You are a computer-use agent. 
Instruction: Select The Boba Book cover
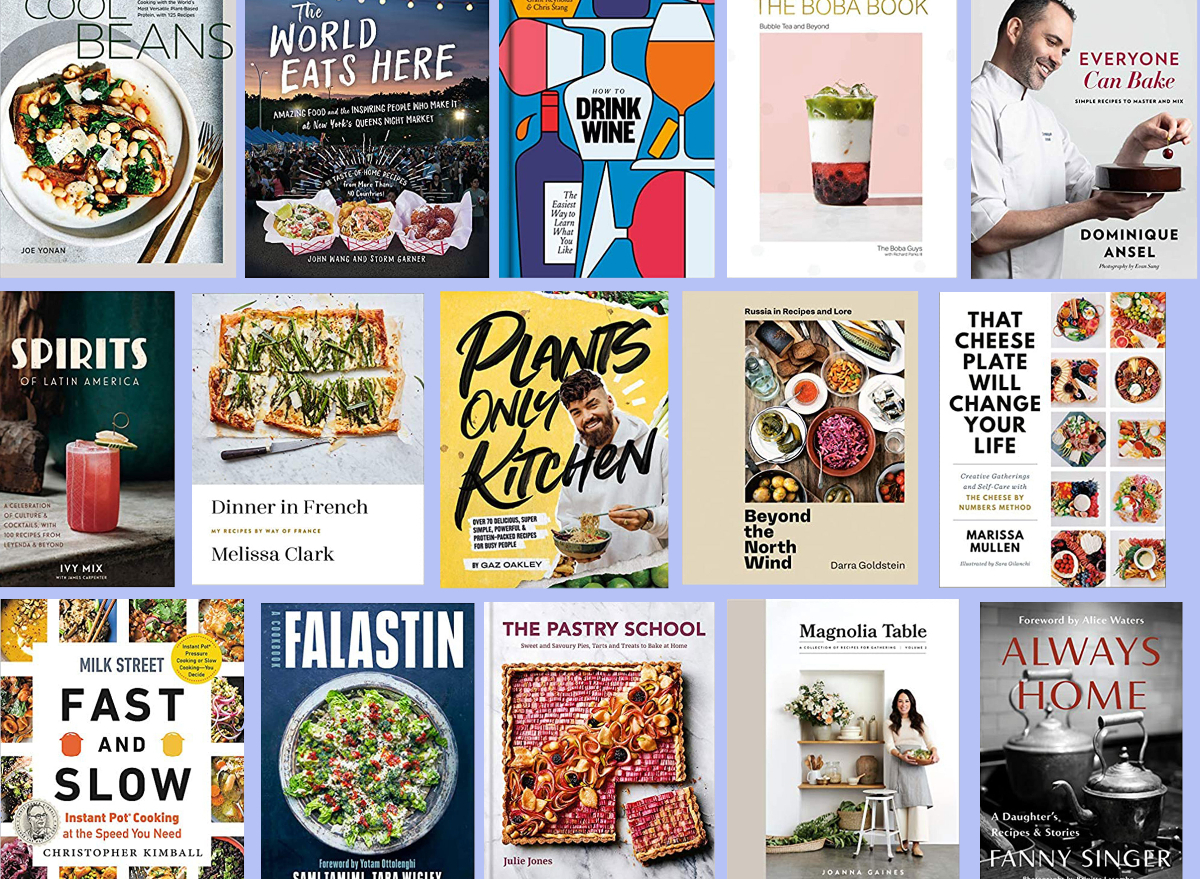pos(841,138)
